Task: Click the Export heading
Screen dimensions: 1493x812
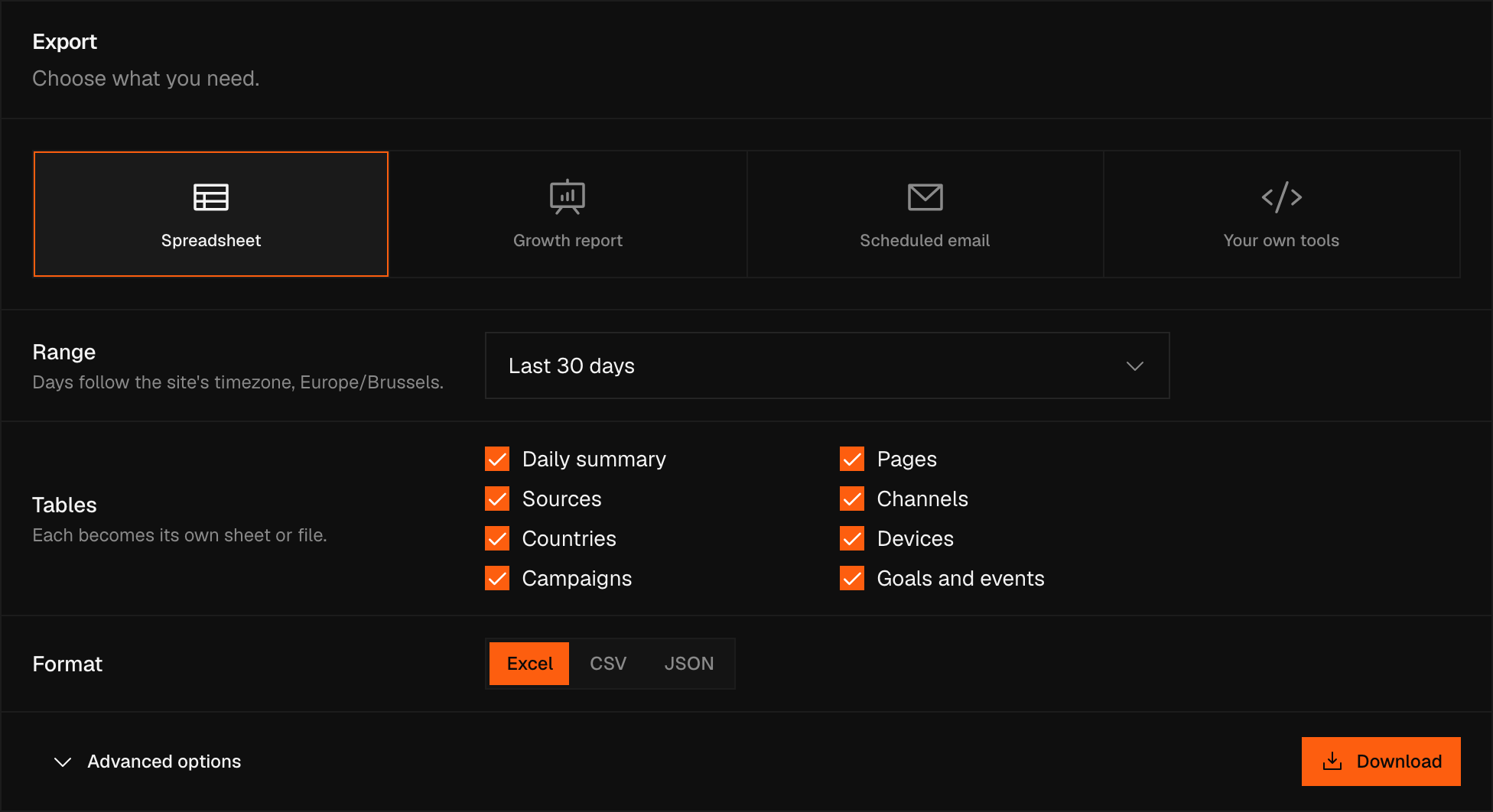Action: click(x=64, y=42)
